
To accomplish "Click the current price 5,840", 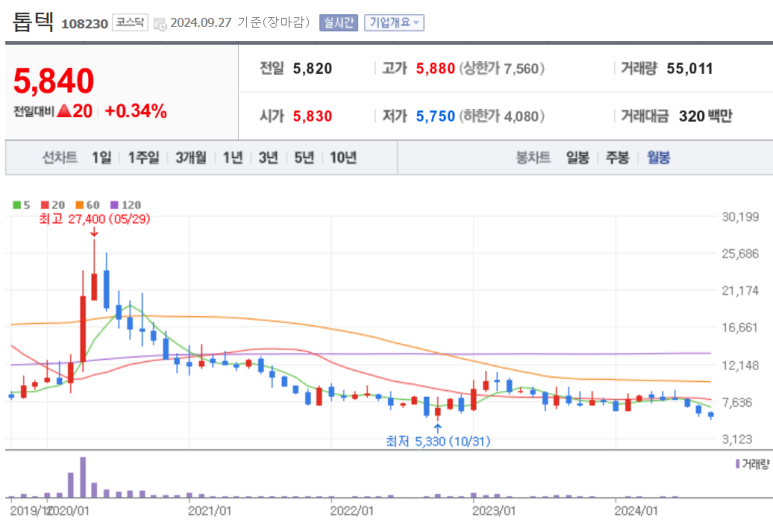I will 53,81.
